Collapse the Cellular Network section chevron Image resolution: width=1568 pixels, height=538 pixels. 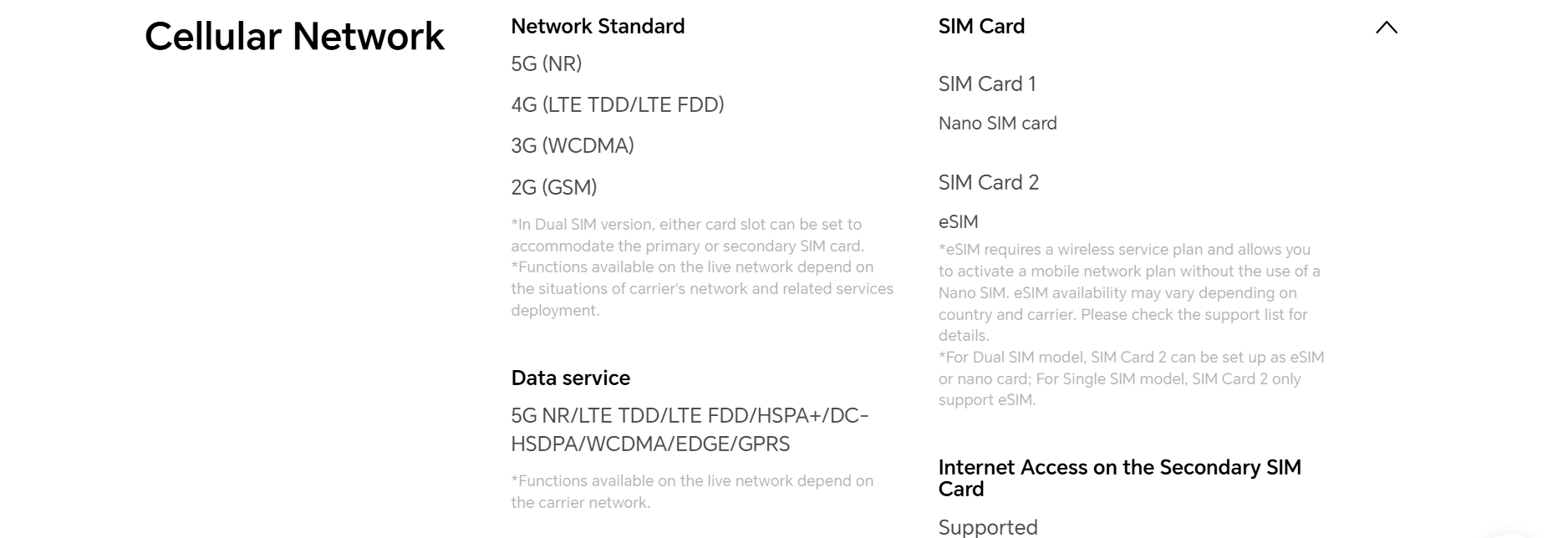tap(1386, 28)
